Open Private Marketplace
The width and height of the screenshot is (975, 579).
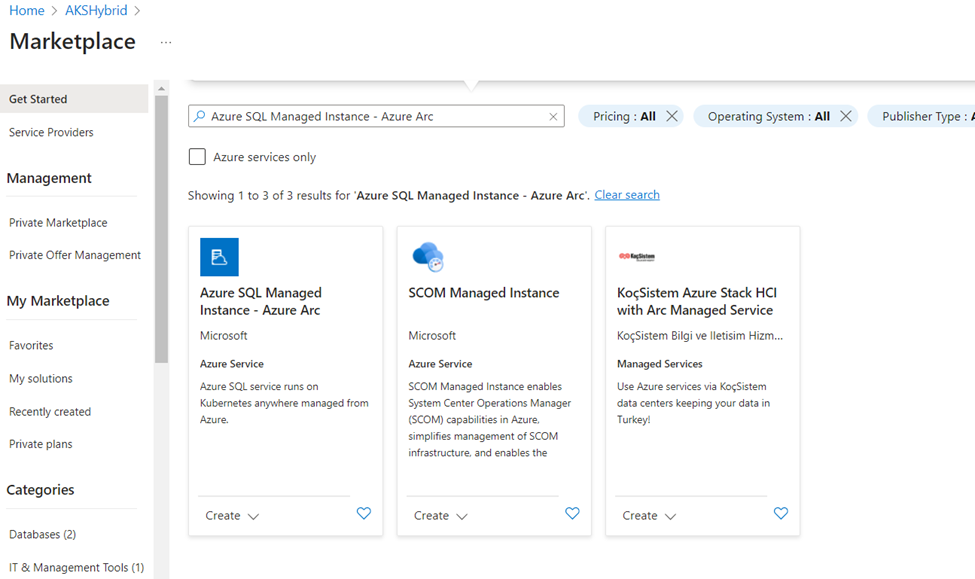pos(58,223)
